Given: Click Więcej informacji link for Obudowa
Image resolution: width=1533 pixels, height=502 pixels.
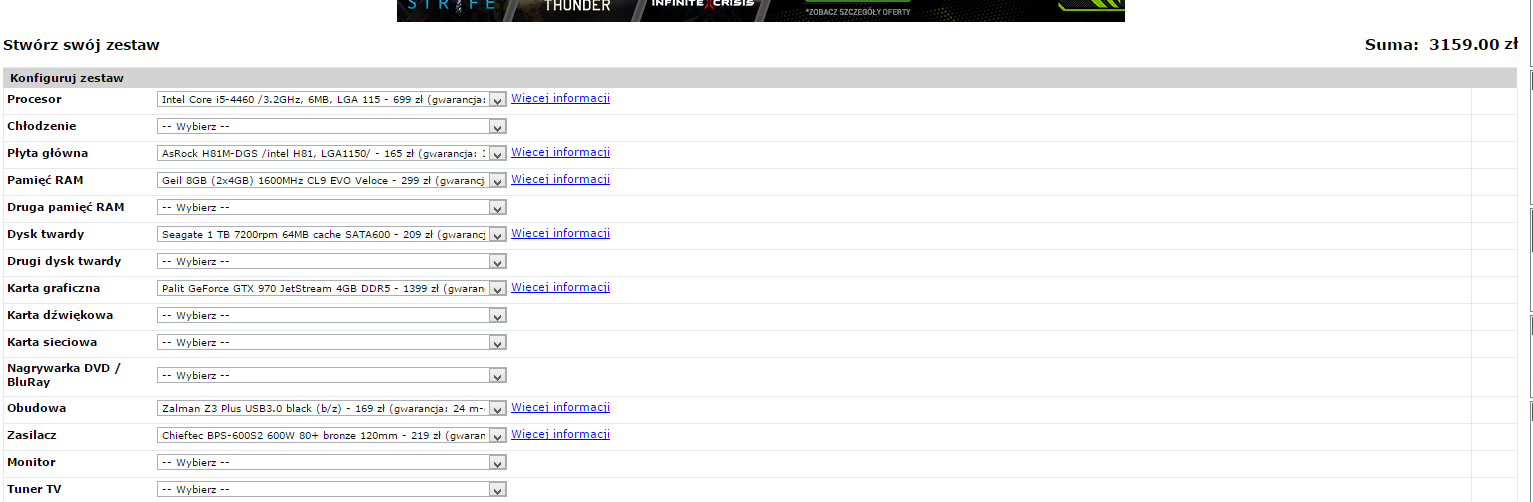Looking at the screenshot, I should pos(561,407).
